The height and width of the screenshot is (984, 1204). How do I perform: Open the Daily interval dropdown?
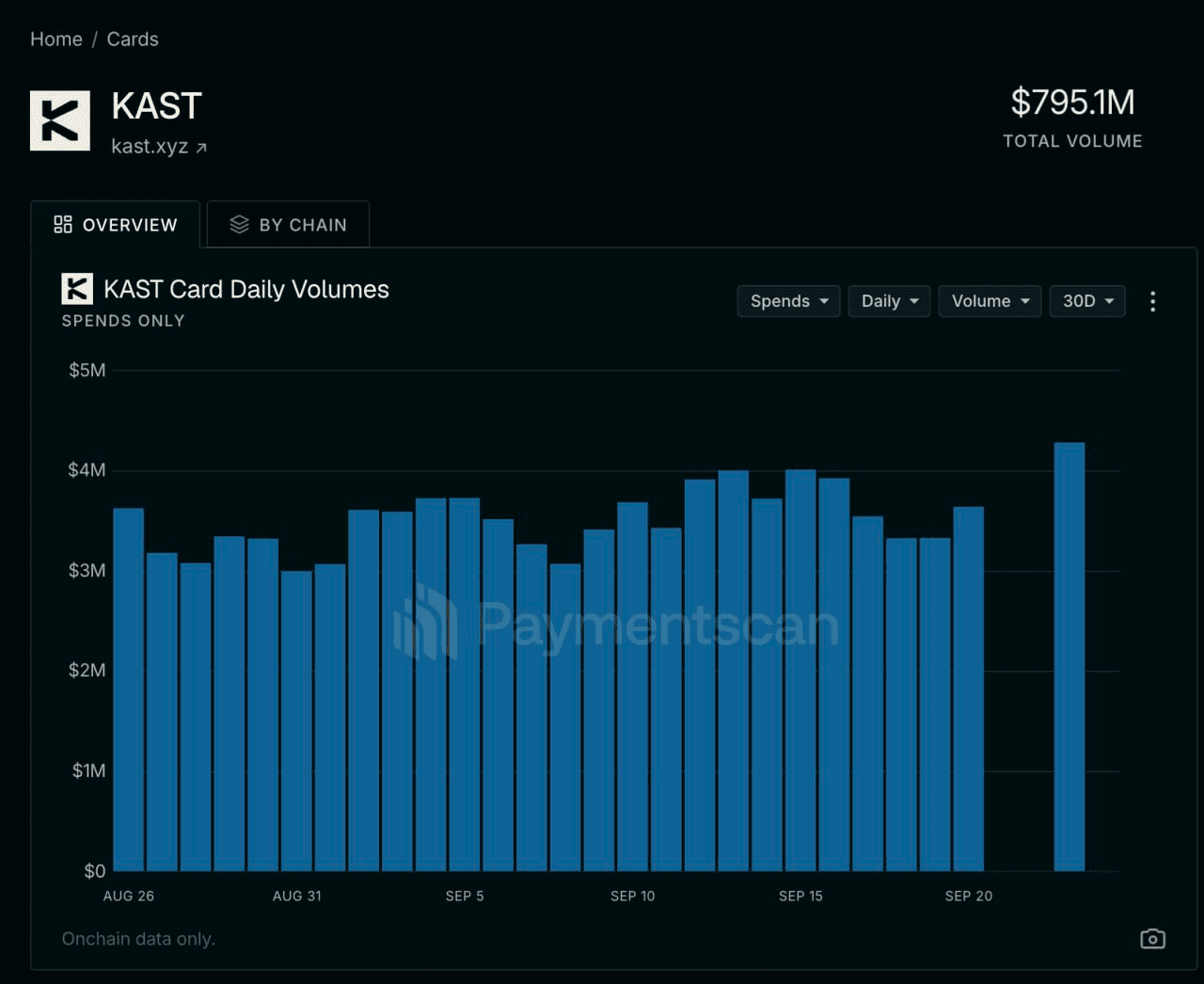coord(889,301)
